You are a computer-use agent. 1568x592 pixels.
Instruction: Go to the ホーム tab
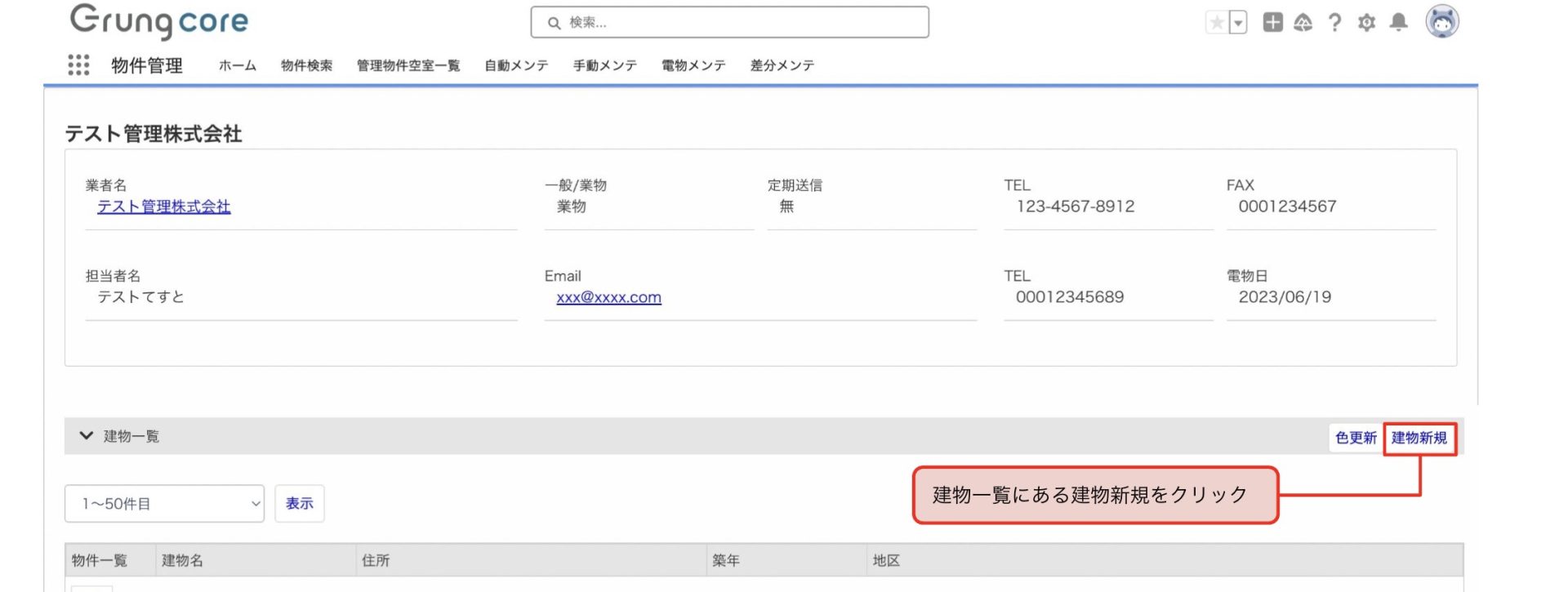pyautogui.click(x=237, y=66)
